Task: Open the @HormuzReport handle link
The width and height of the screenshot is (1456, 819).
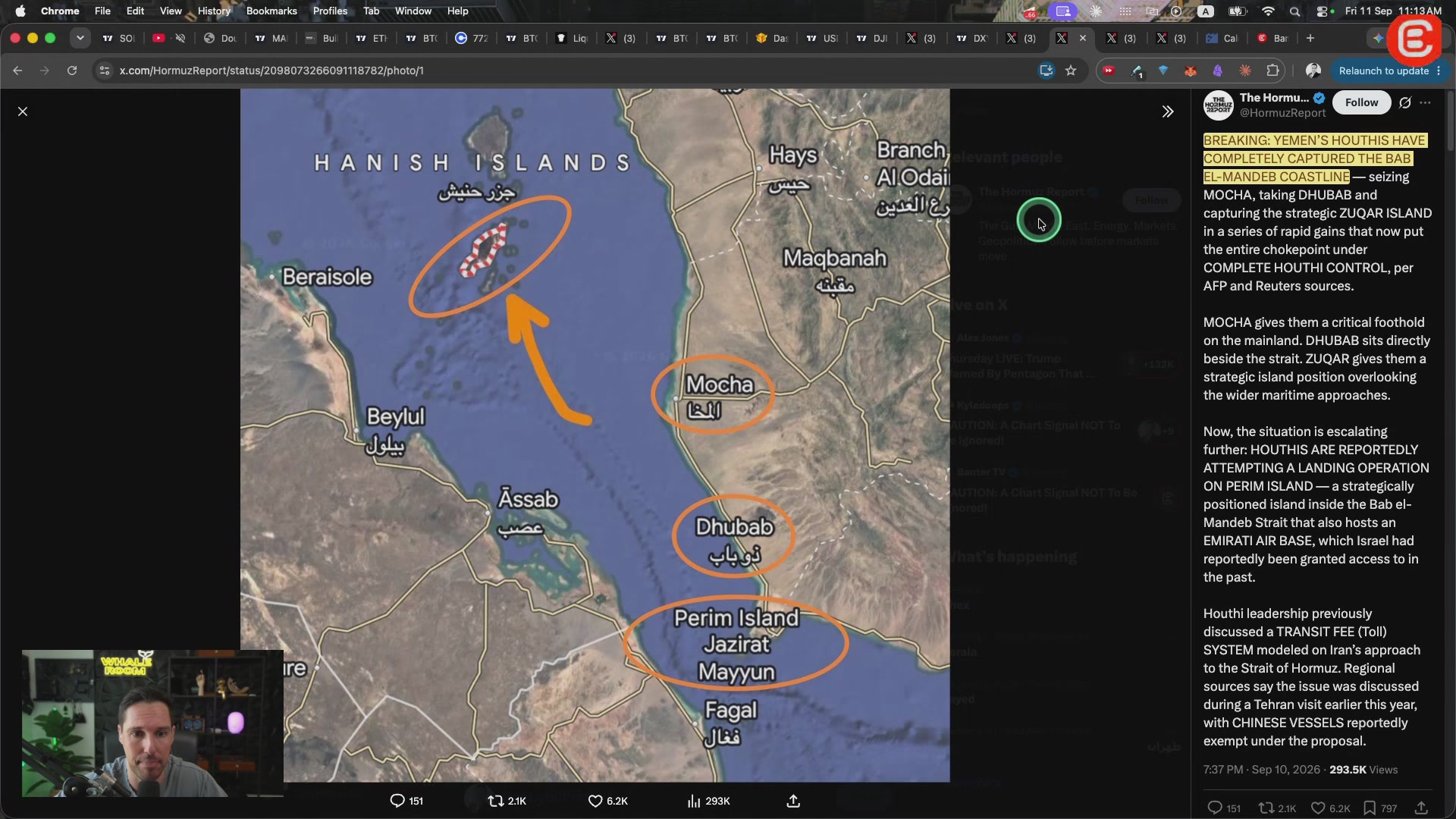Action: click(1282, 113)
